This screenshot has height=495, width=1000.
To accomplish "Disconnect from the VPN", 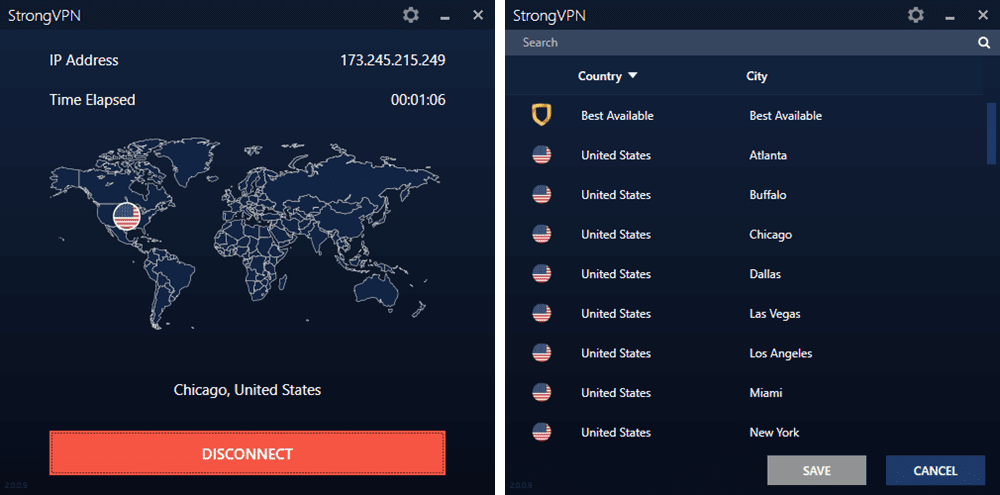I will (247, 454).
